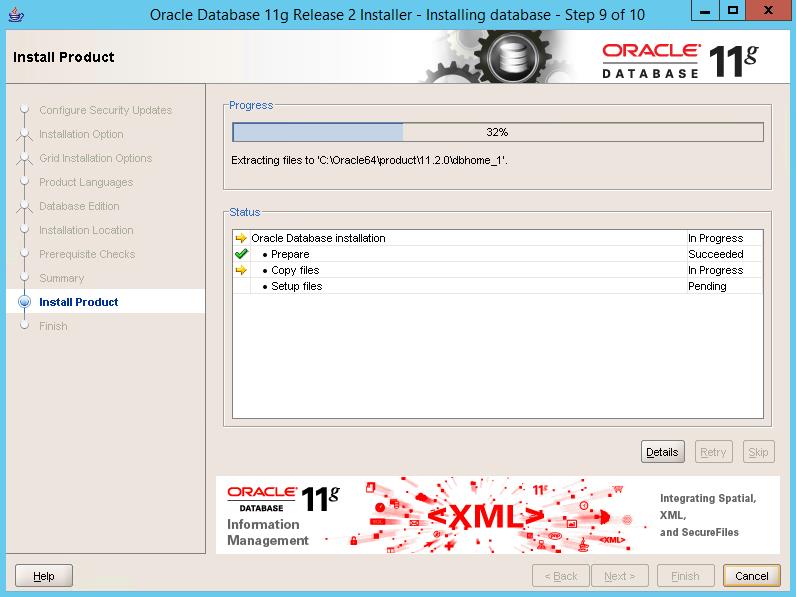Screen dimensions: 796x597
Task: Click the 32% progress bar
Action: 498,132
